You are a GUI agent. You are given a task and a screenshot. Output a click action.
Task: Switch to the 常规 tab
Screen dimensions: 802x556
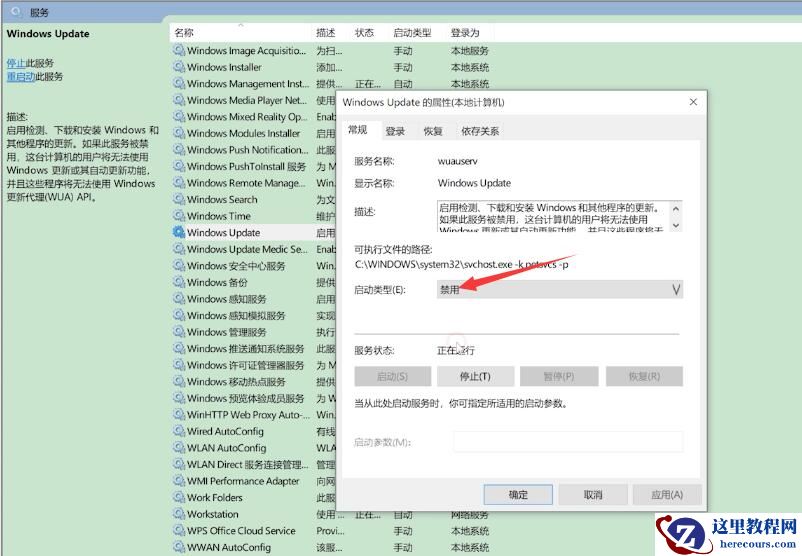point(358,130)
